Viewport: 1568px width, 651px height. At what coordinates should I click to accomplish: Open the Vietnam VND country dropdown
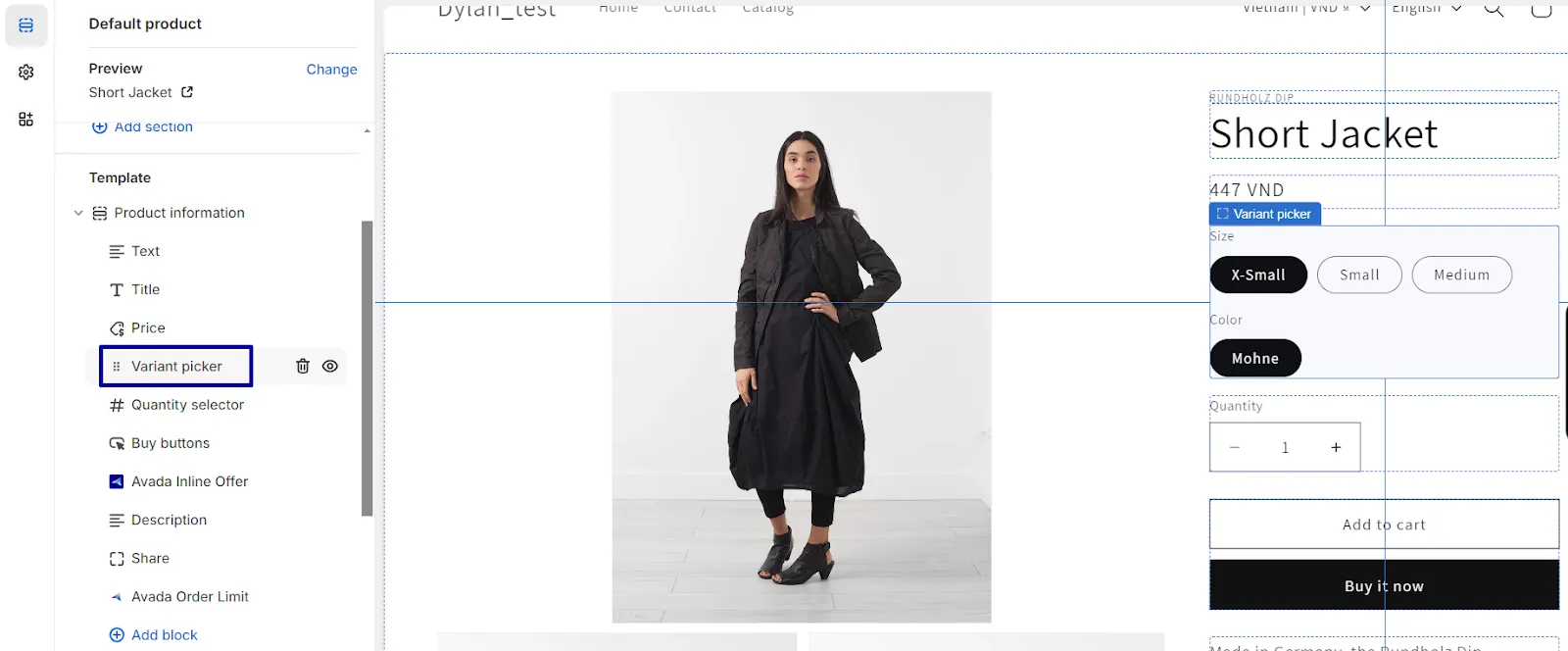tap(1306, 9)
